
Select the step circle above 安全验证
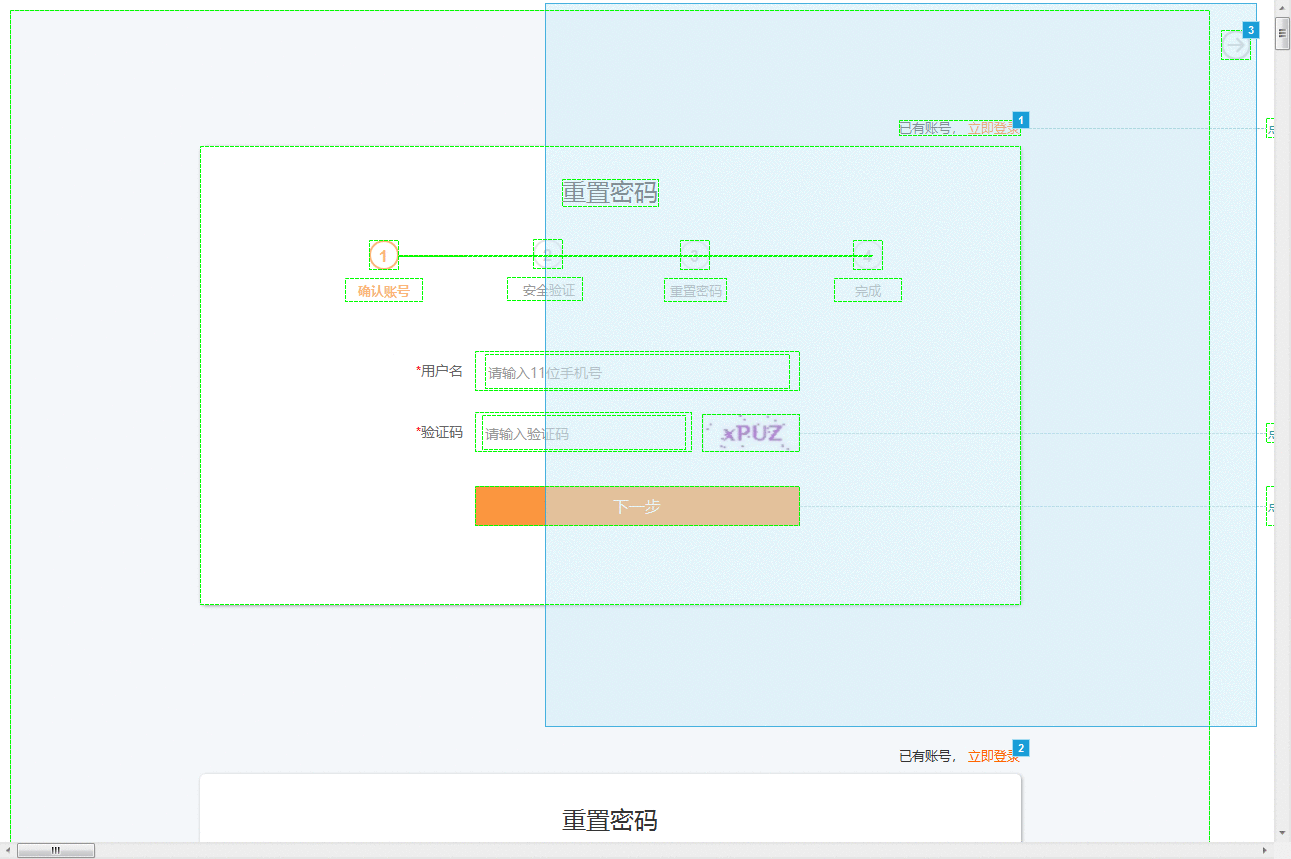548,255
